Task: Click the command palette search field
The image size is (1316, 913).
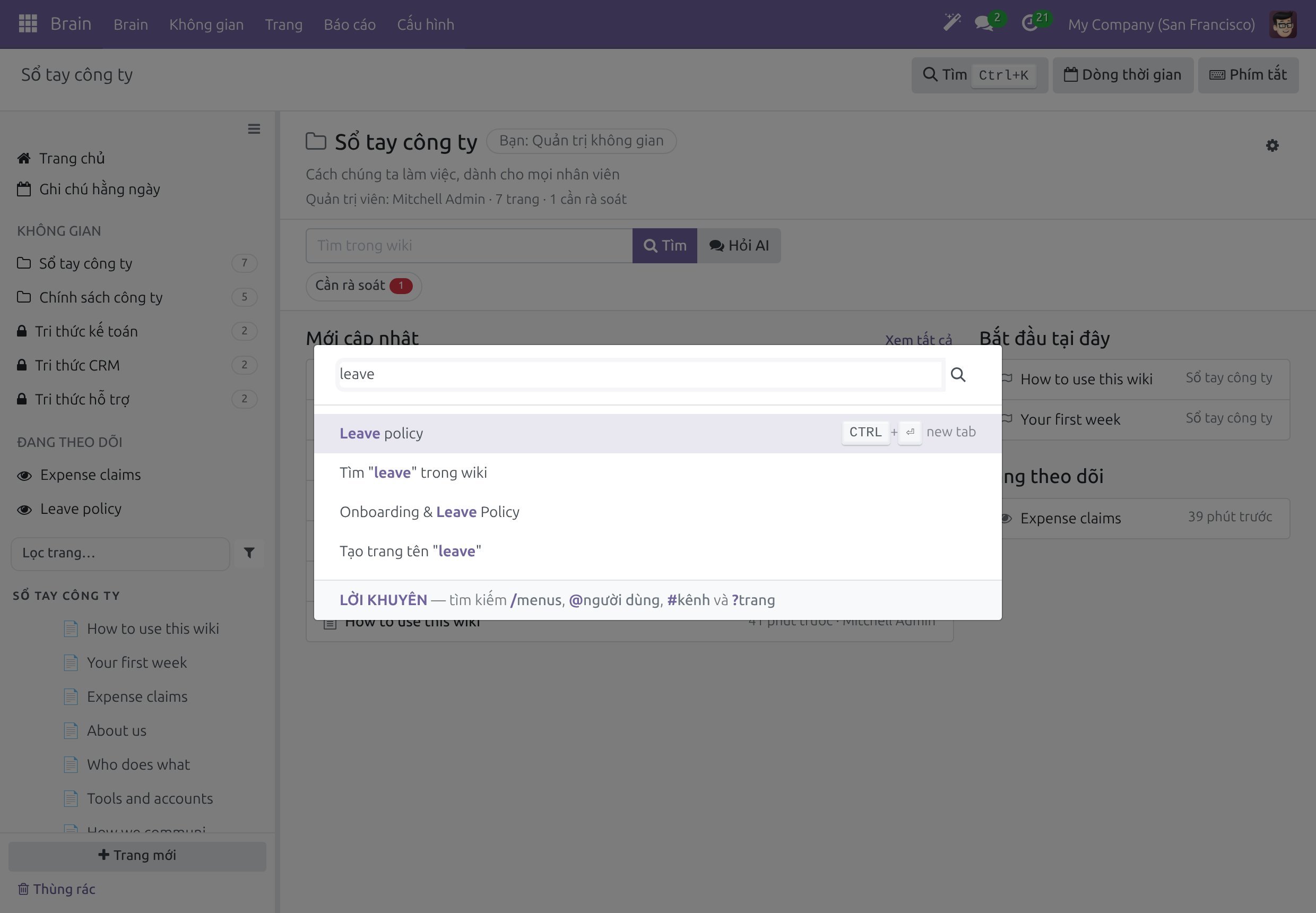Action: pos(640,374)
